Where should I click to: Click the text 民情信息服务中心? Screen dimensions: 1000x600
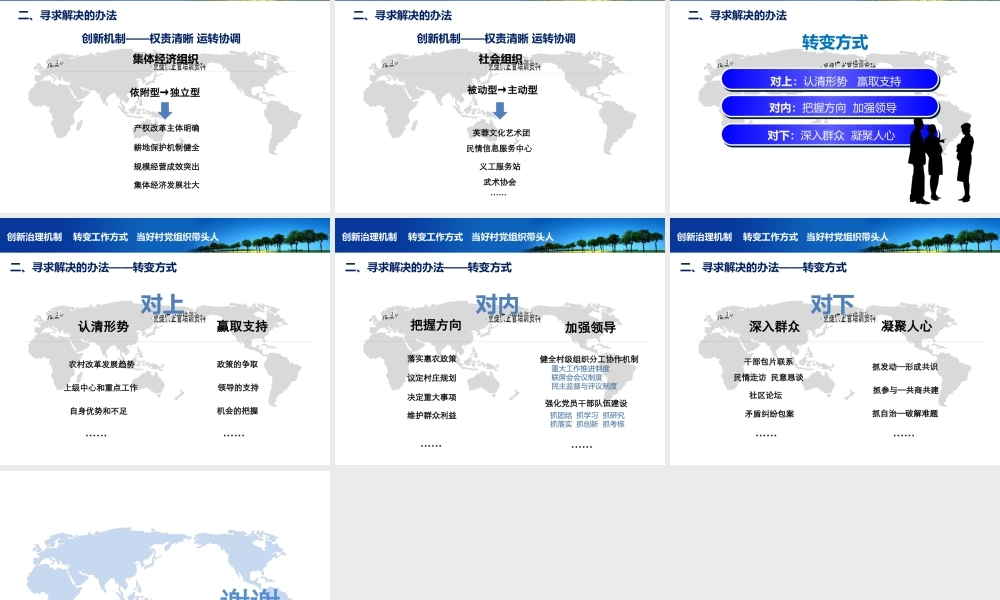pyautogui.click(x=499, y=149)
